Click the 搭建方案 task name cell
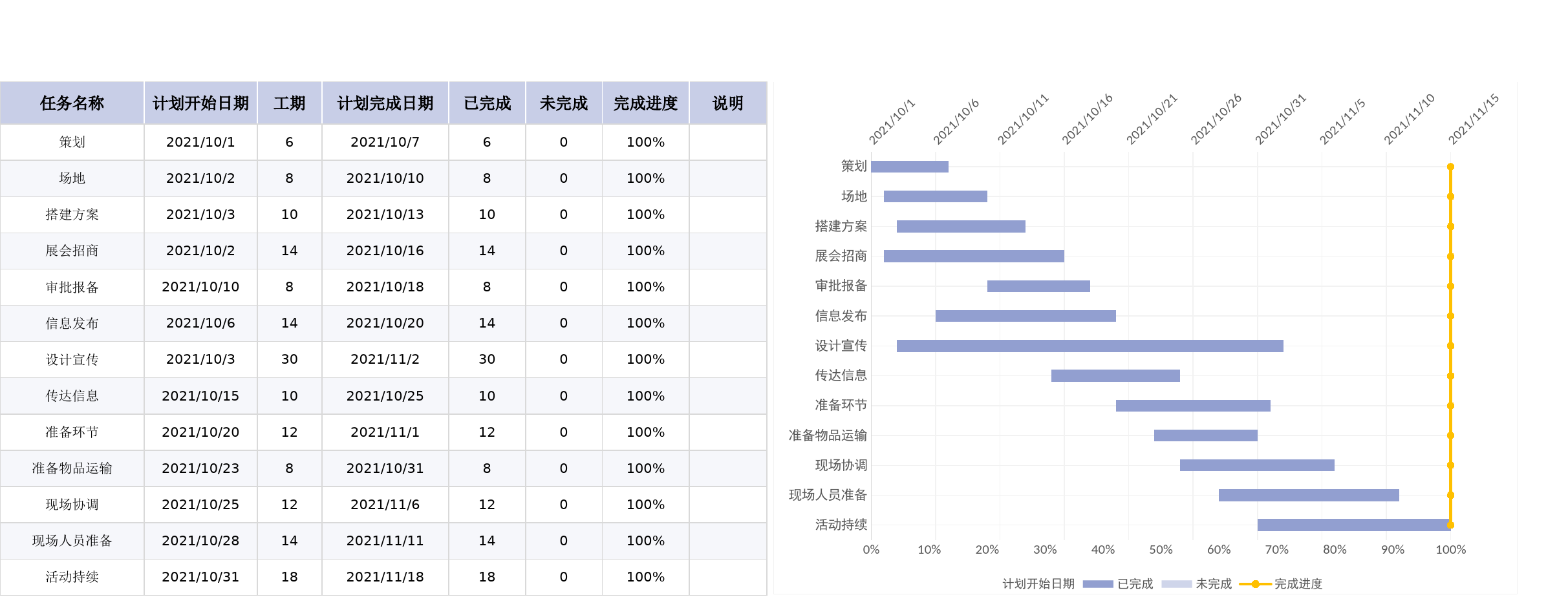The image size is (1568, 597). tap(72, 215)
